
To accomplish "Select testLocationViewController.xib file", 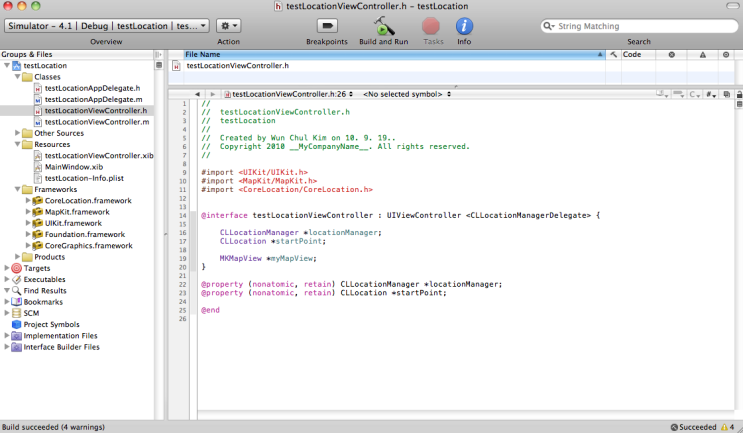I will coord(99,155).
